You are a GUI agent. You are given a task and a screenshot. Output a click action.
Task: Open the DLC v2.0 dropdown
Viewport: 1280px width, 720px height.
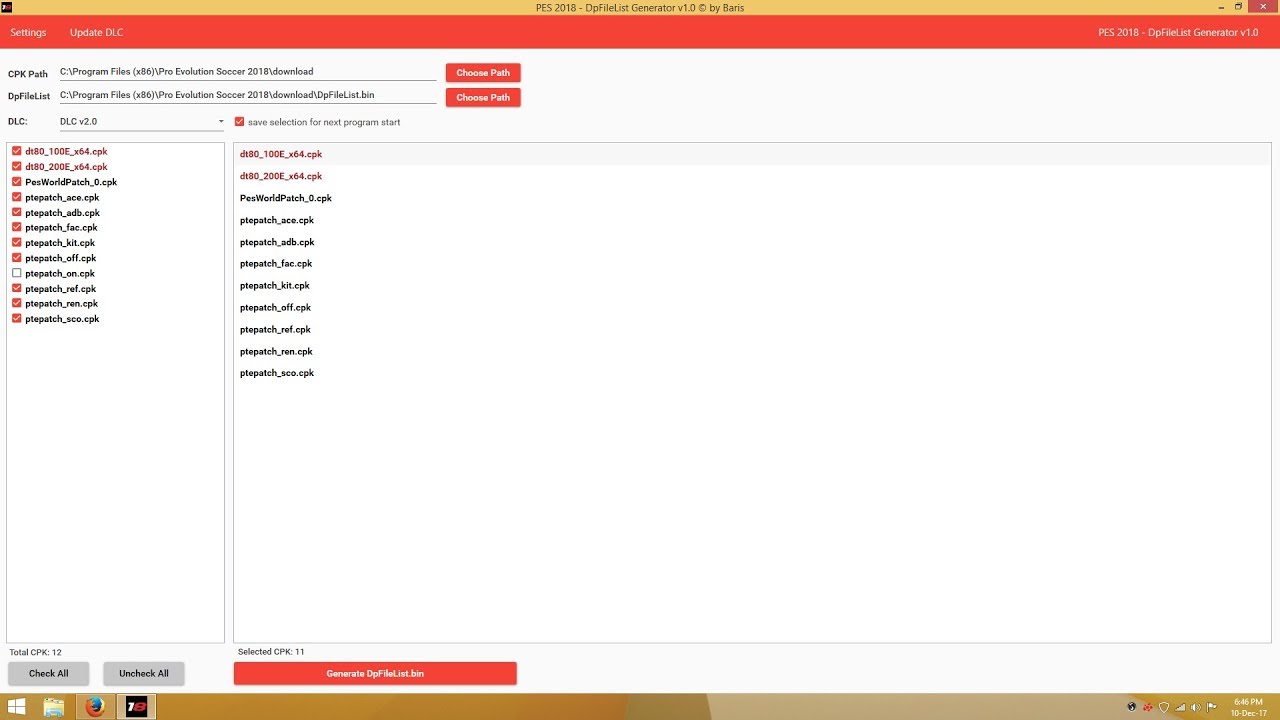[142, 122]
